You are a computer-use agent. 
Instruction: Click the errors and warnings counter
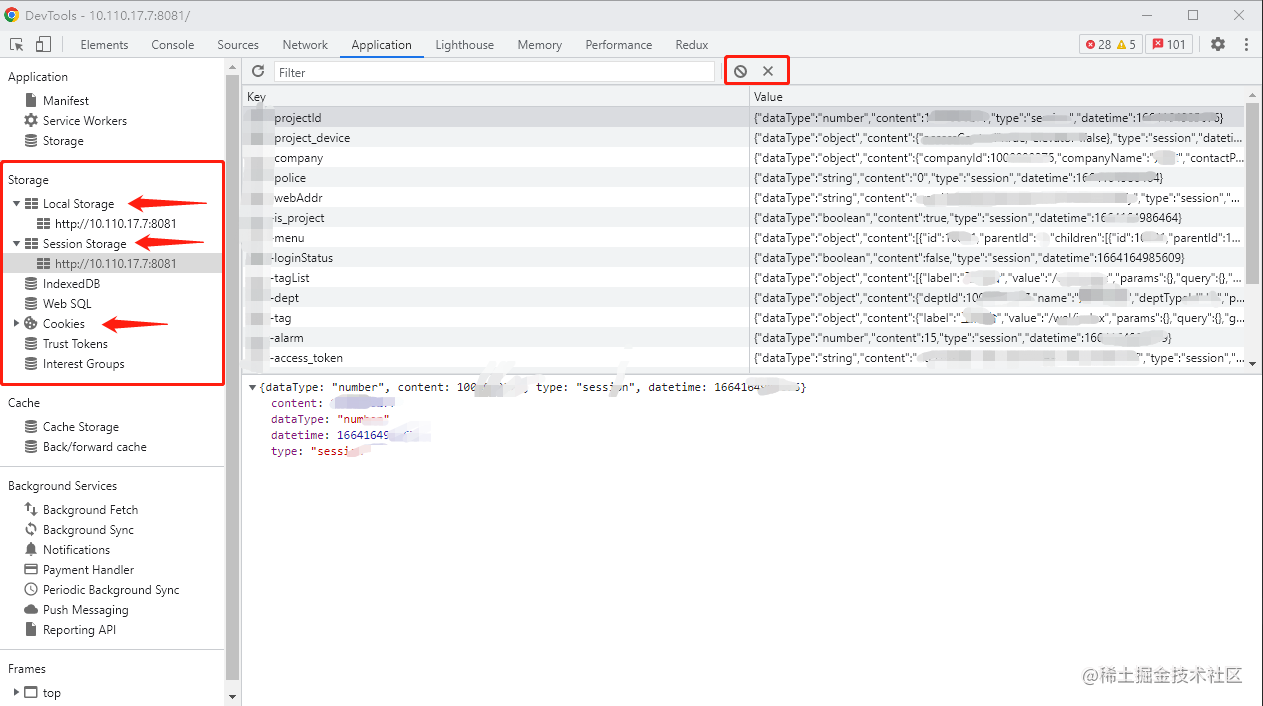(1110, 45)
